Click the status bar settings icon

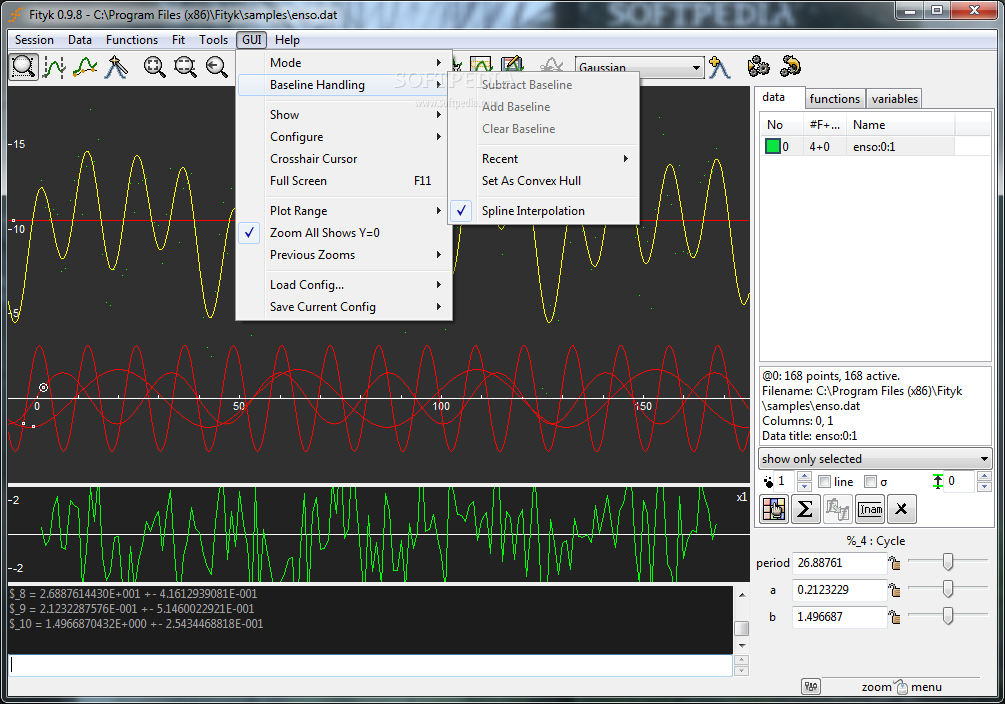tap(811, 687)
